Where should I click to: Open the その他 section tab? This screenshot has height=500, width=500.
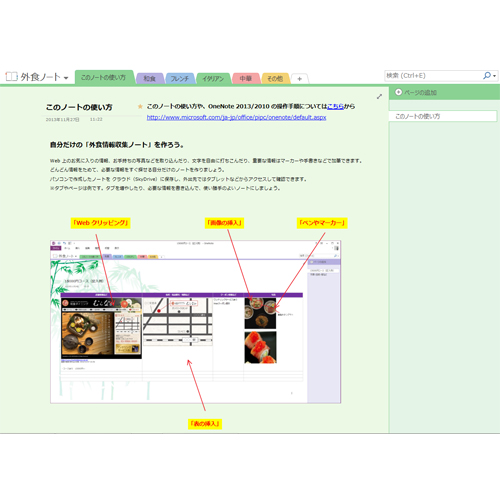[275, 79]
